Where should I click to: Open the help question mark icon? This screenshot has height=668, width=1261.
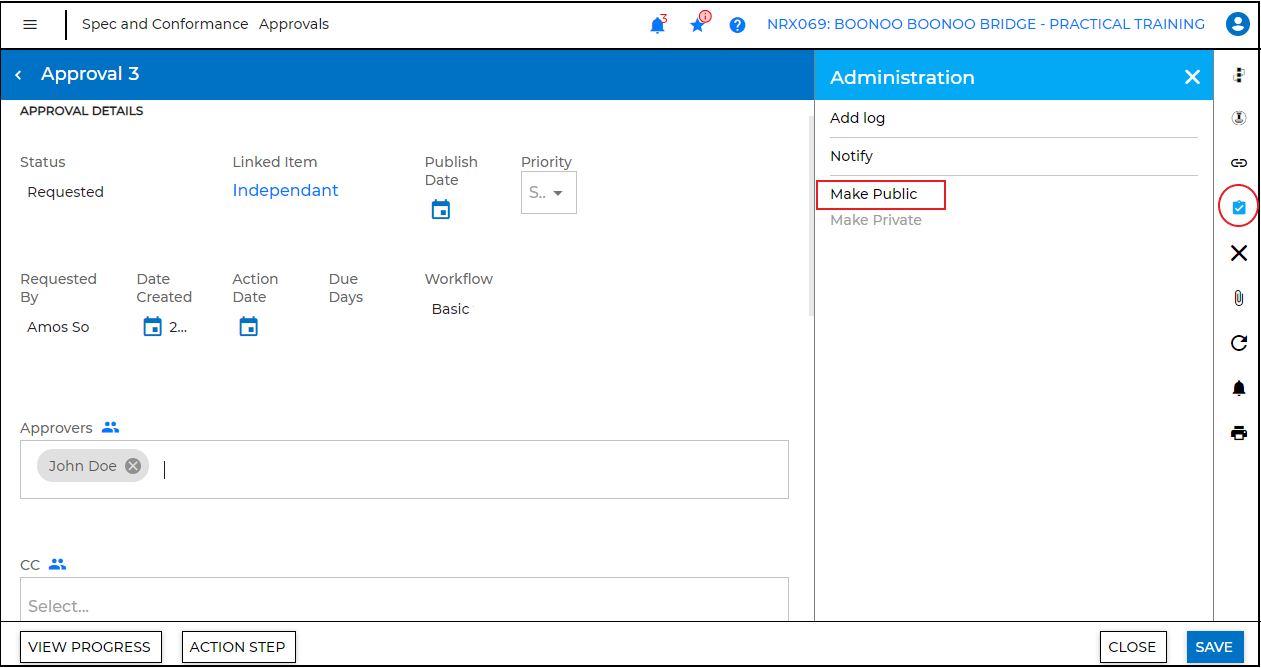[737, 24]
